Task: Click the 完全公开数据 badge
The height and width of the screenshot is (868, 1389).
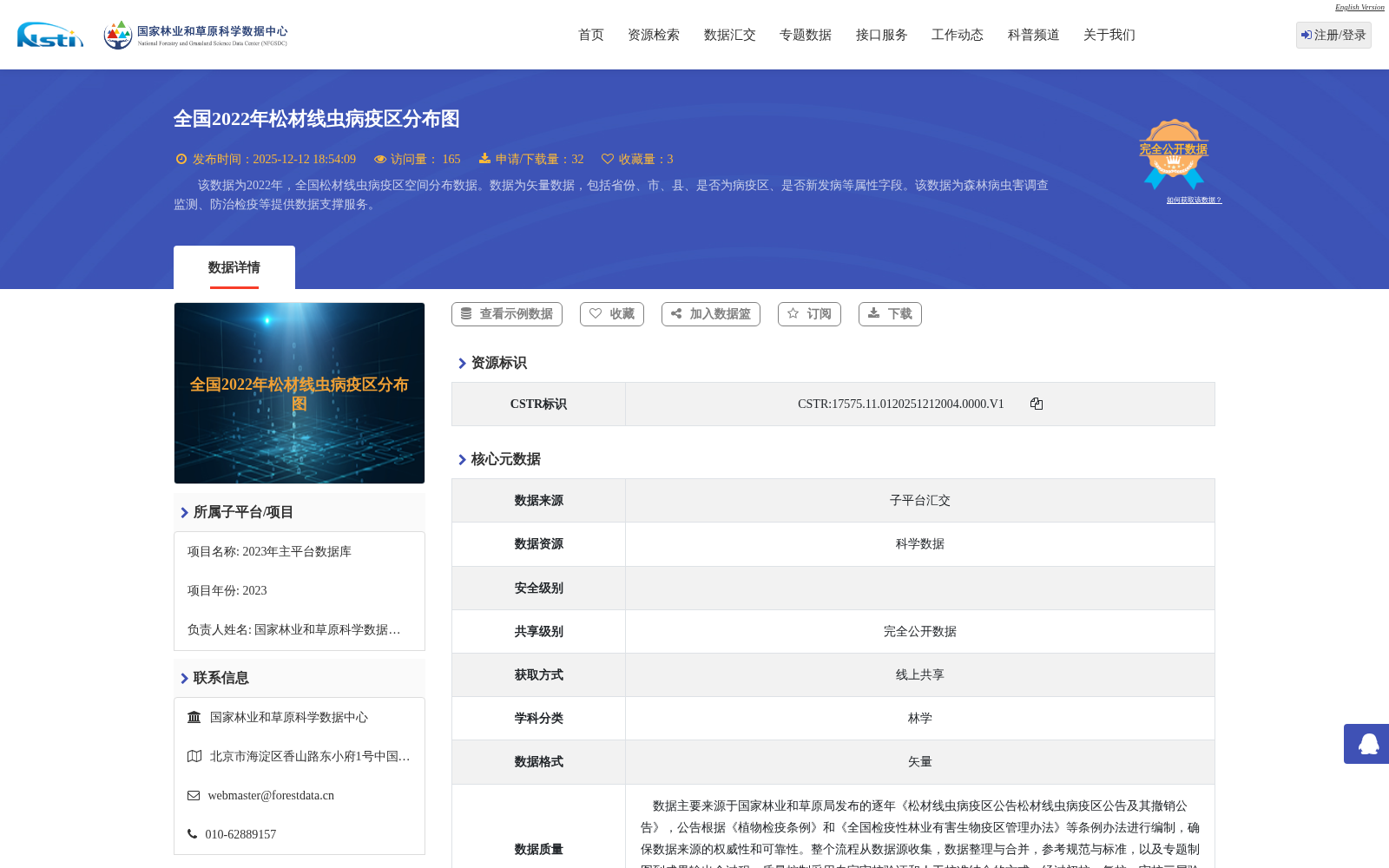Action: tap(1174, 154)
